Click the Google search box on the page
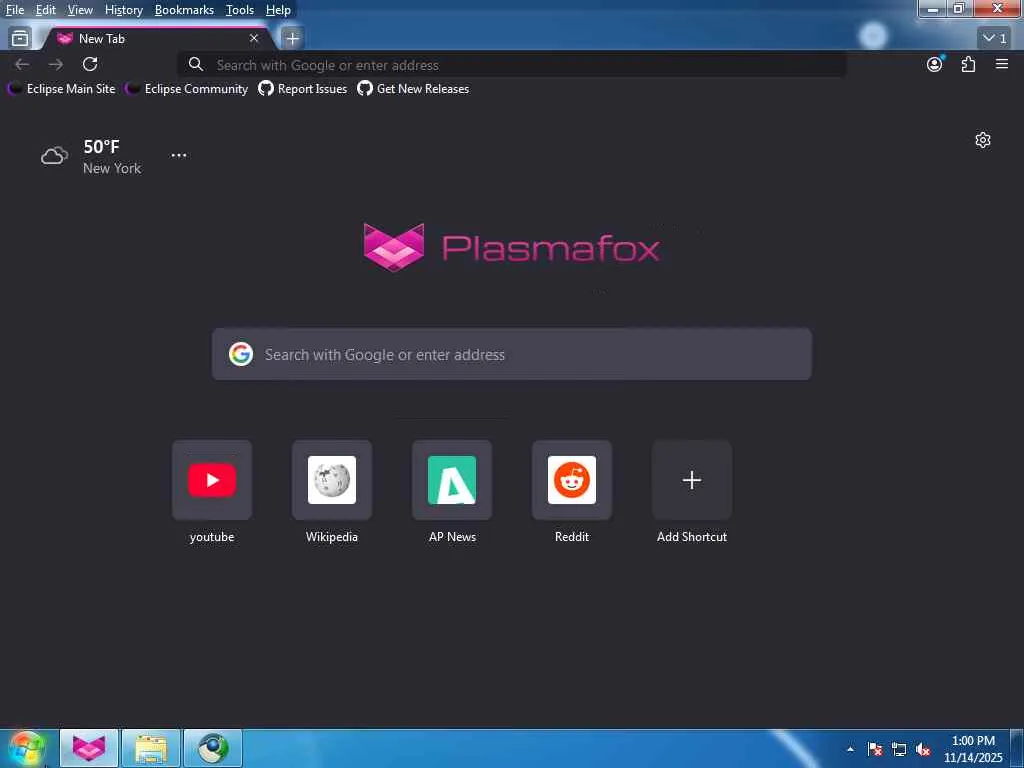The height and width of the screenshot is (768, 1024). pos(511,355)
